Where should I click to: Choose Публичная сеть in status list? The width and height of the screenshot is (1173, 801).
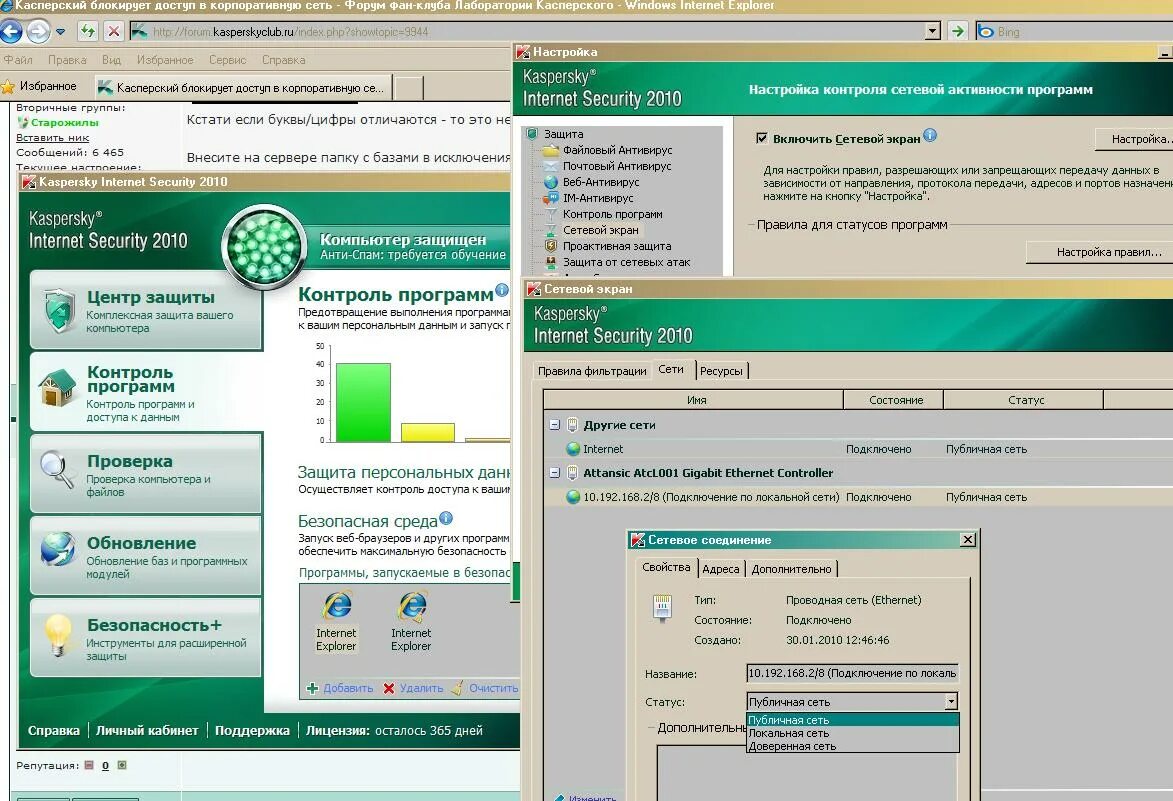[x=852, y=720]
